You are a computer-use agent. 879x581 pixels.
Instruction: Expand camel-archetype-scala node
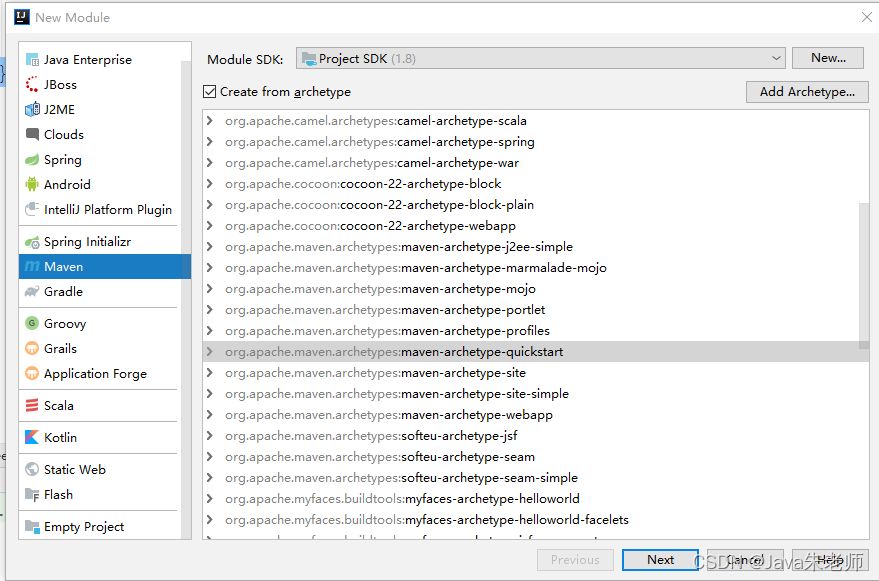[210, 121]
